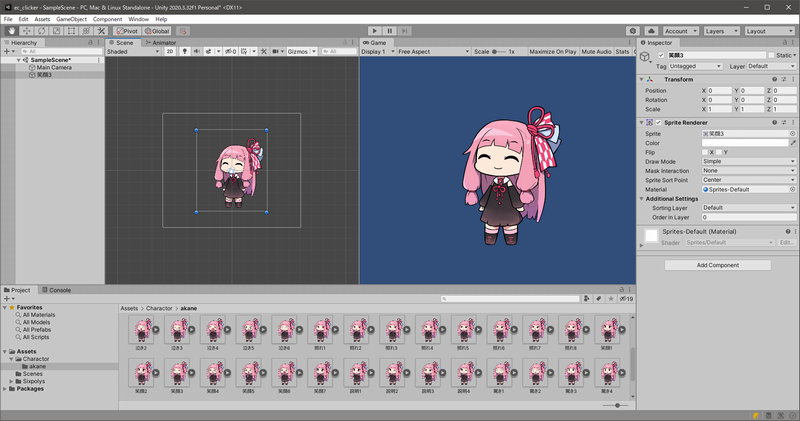
Task: Open the Sorting Layer dropdown
Action: 748,208
